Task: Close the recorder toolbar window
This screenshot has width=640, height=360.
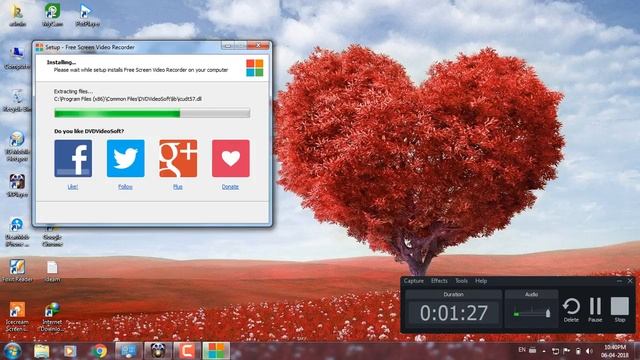Action: 630,281
